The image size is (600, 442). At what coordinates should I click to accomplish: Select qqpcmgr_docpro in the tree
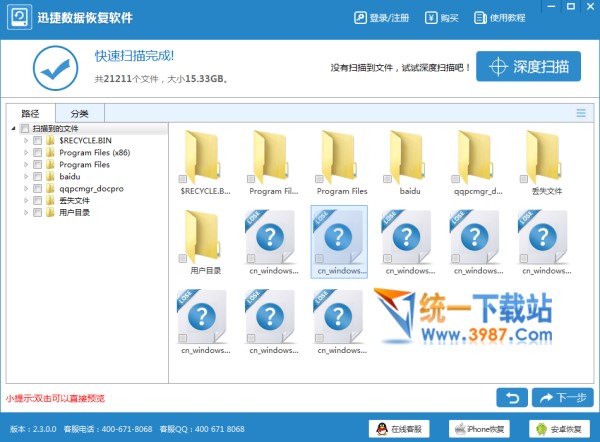(x=91, y=188)
